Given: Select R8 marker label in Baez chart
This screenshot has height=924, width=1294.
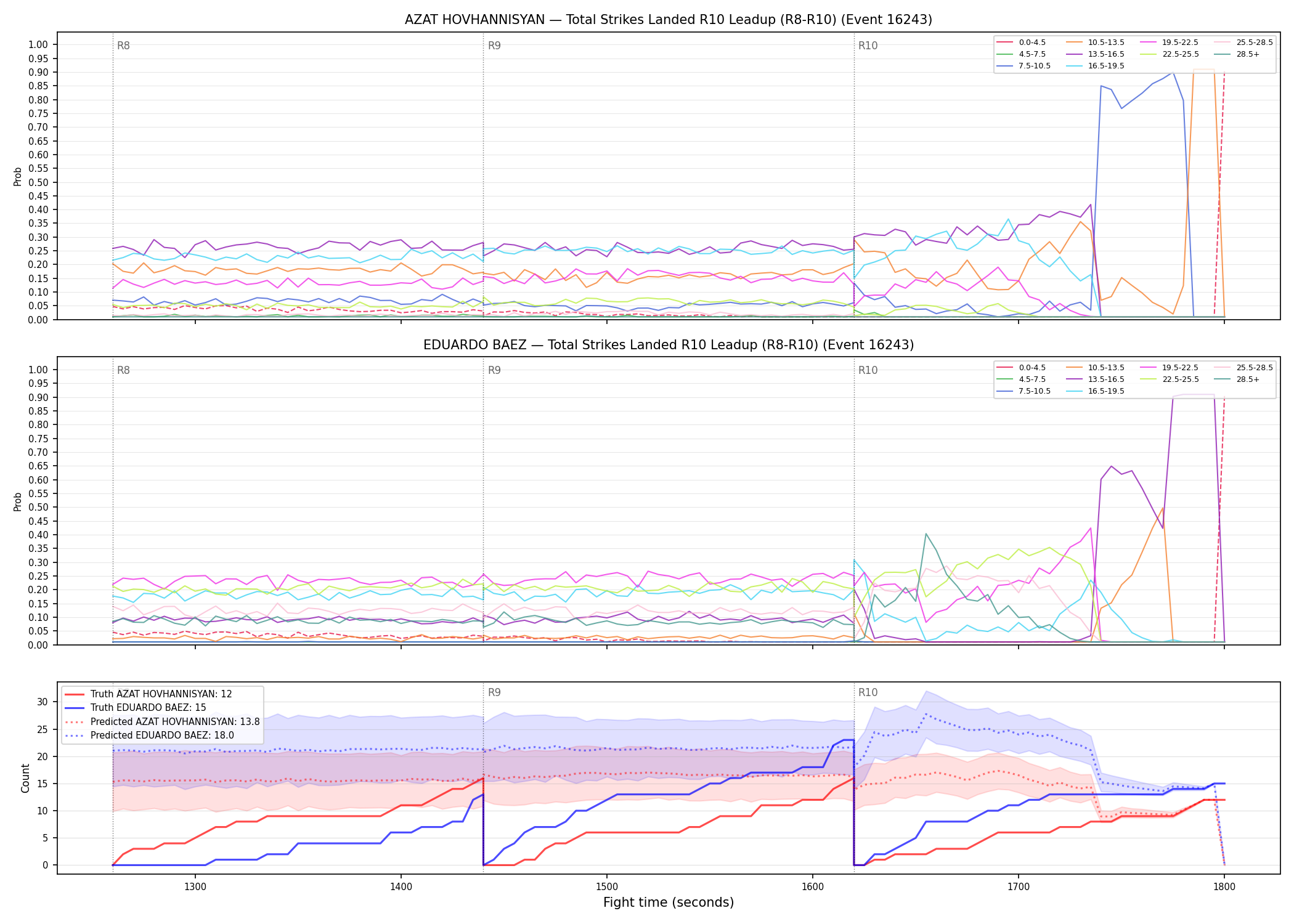Looking at the screenshot, I should point(123,370).
